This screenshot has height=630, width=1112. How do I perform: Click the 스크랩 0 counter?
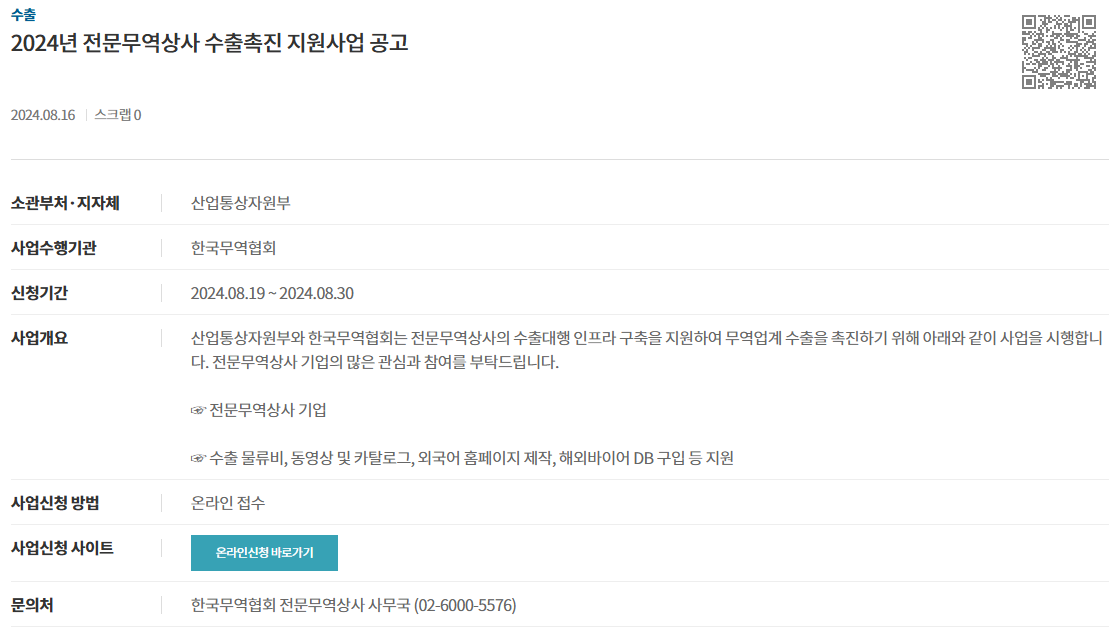pos(118,115)
